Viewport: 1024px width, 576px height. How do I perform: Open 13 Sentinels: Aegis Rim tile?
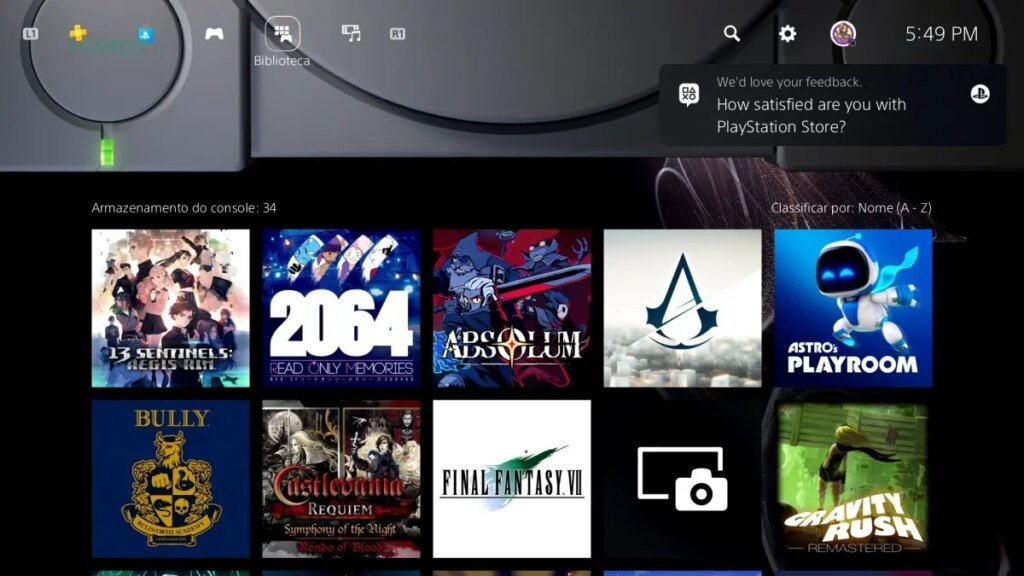coord(171,308)
